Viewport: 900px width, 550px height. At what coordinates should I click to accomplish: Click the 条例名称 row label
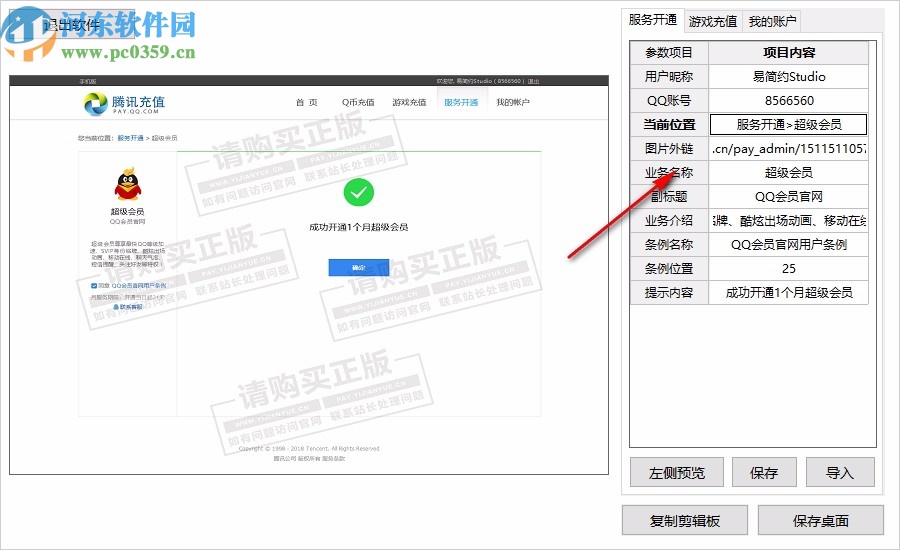[x=669, y=245]
